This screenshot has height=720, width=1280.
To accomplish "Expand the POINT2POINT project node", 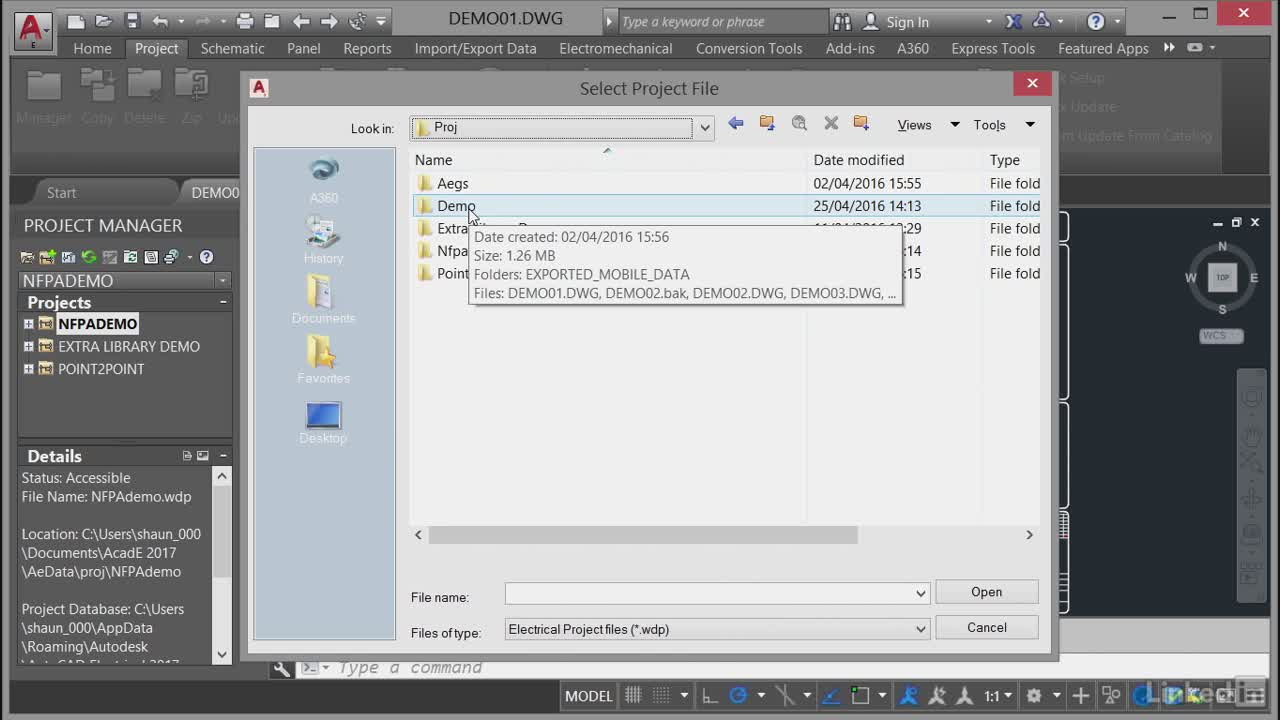I will (28, 369).
